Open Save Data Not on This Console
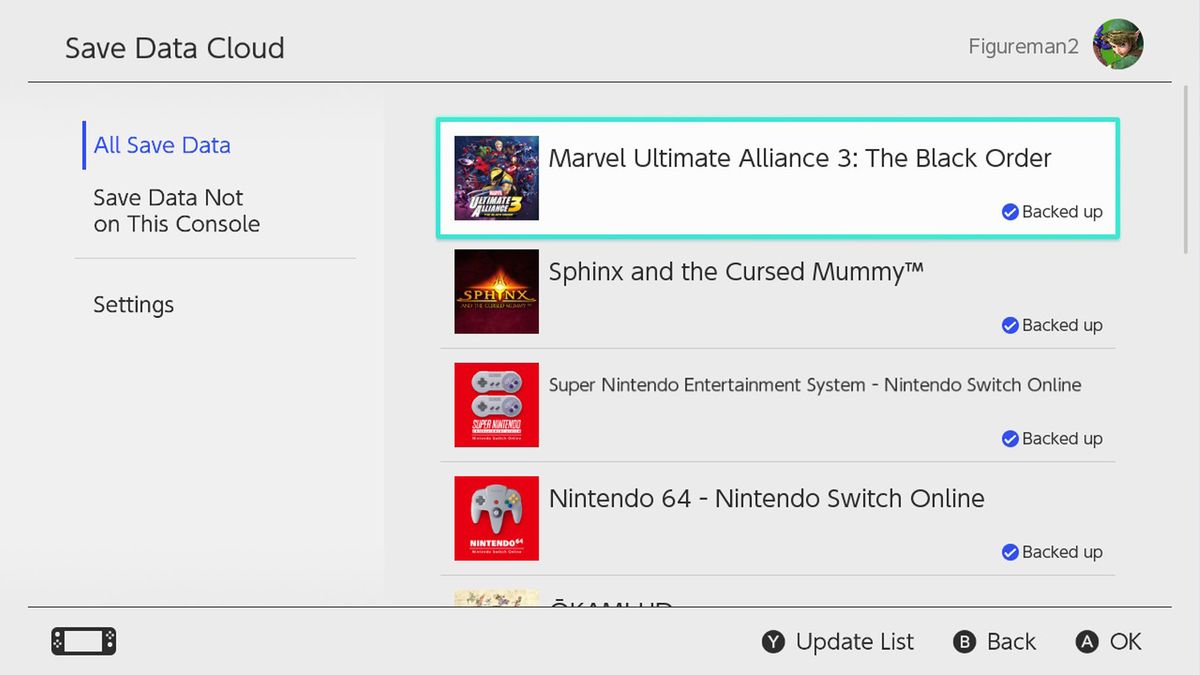Viewport: 1200px width, 675px height. pyautogui.click(x=176, y=211)
